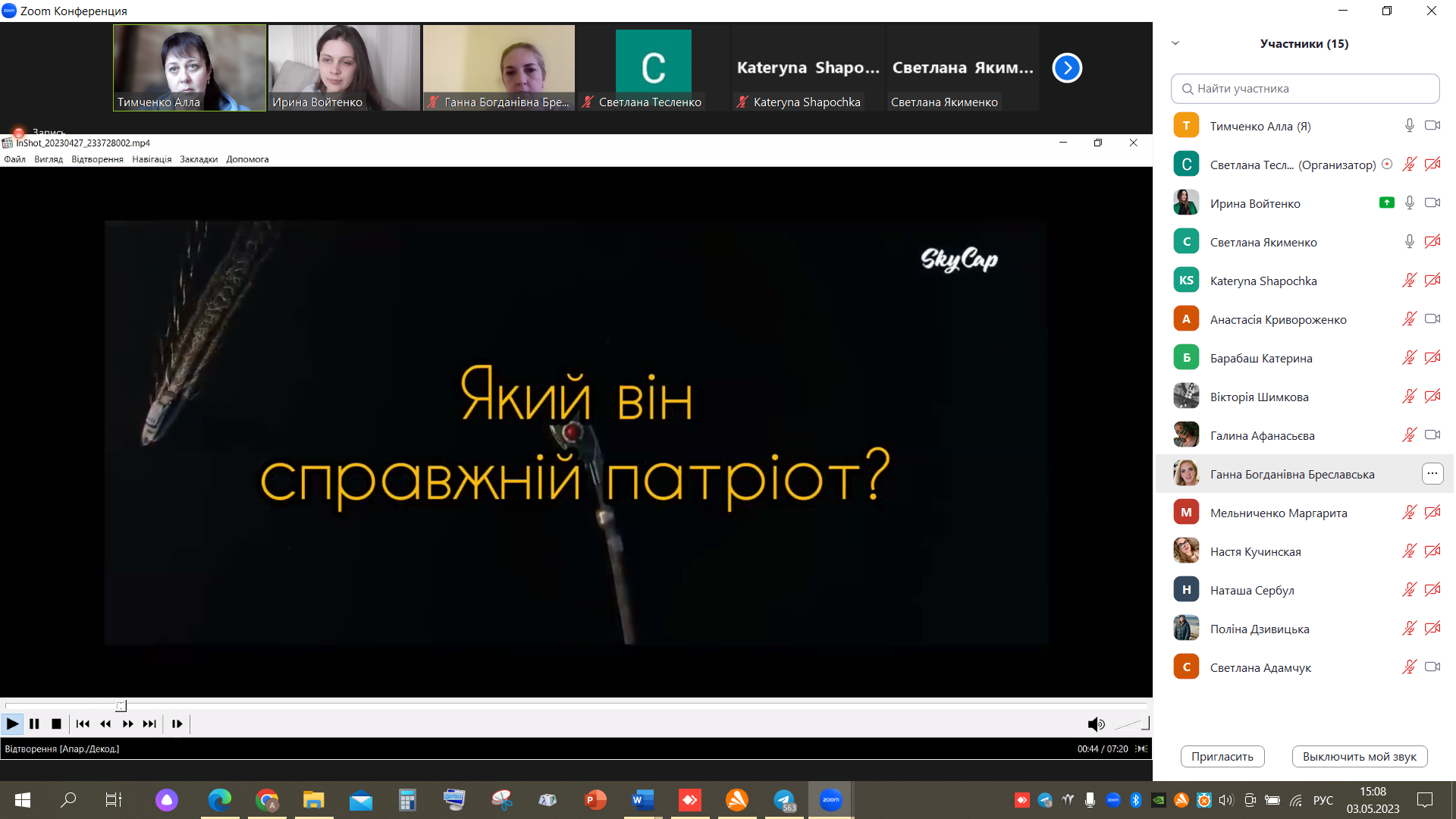Screen dimensions: 1456x819
Task: Click the Play button in media player
Action: coord(12,724)
